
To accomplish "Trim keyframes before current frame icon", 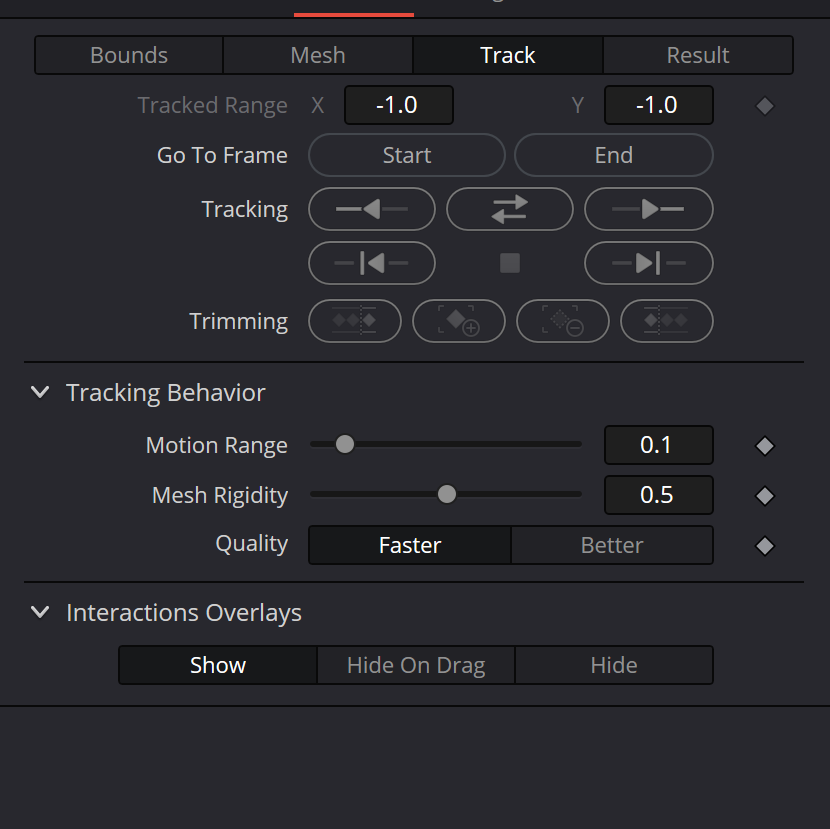I will [x=355, y=321].
